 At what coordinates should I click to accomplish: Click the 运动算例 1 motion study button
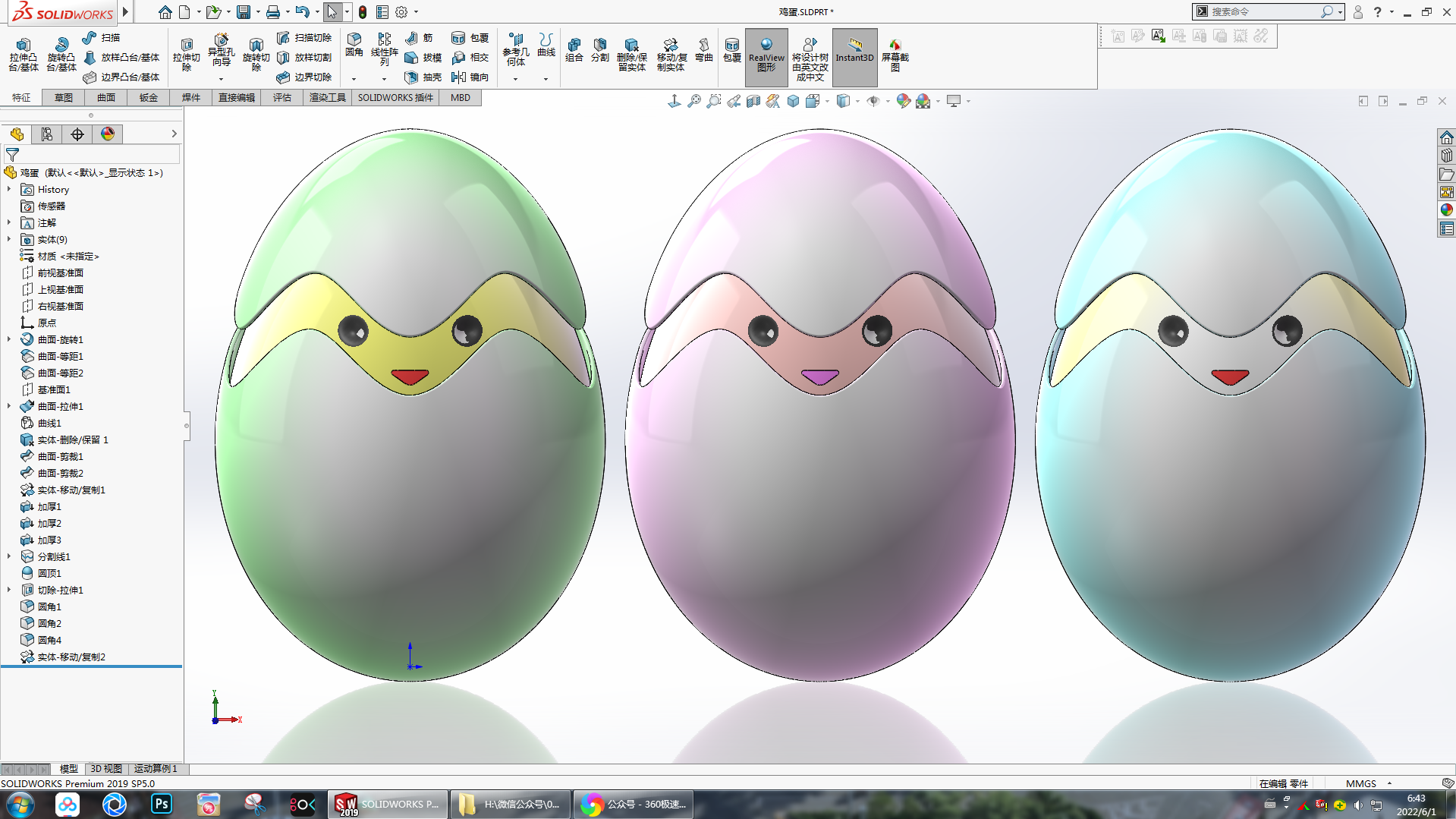(156, 769)
